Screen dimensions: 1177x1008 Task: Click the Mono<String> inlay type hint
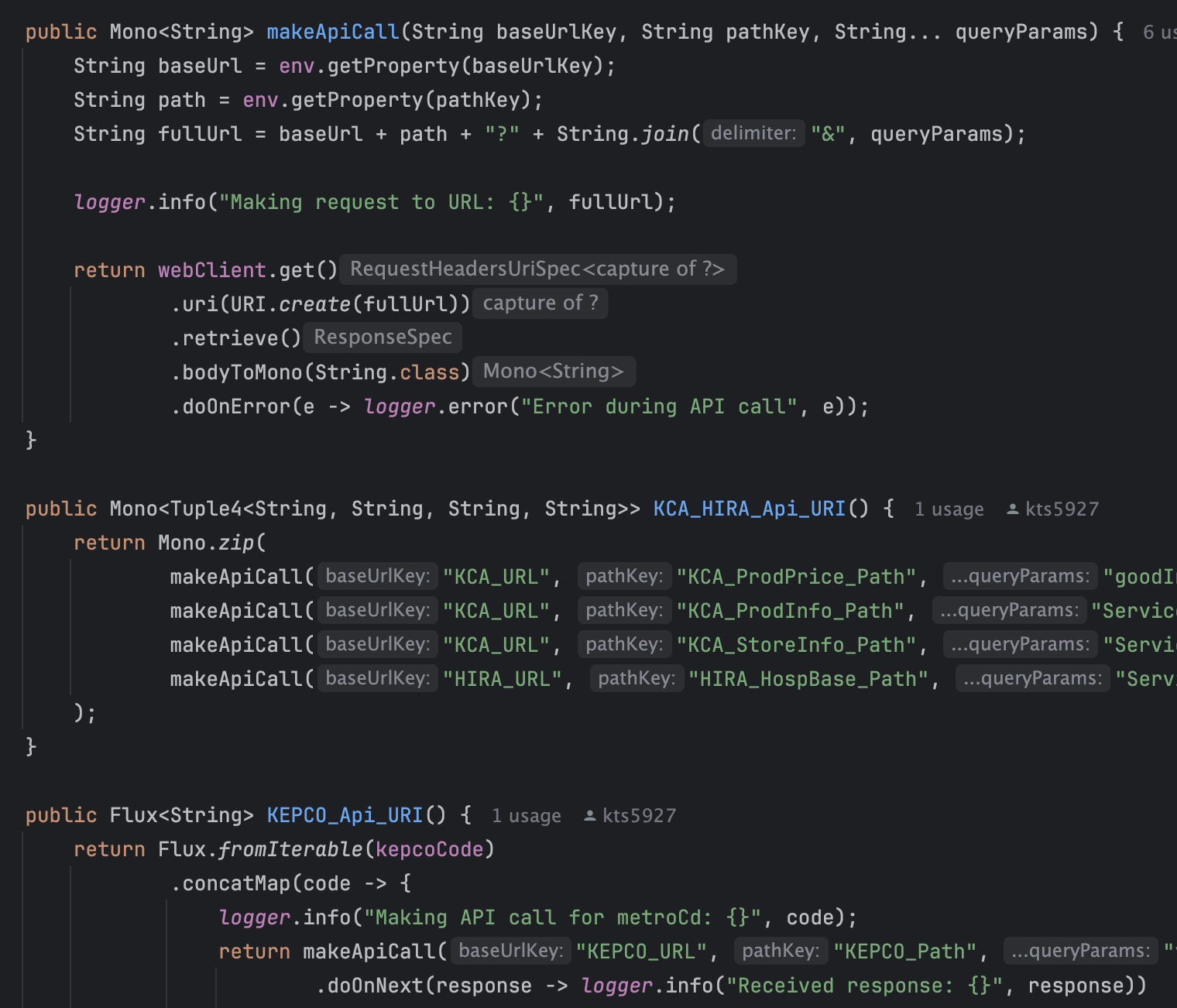[553, 372]
